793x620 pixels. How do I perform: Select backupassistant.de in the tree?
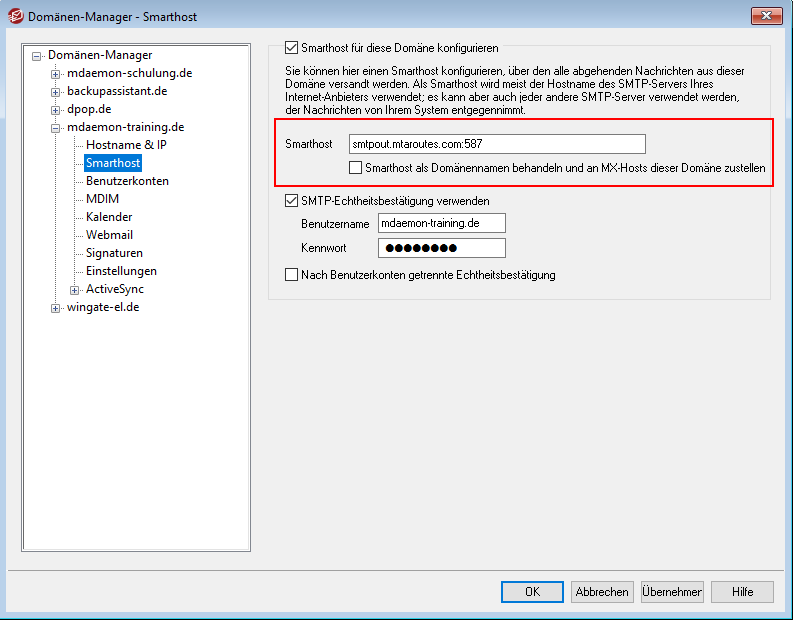click(117, 91)
